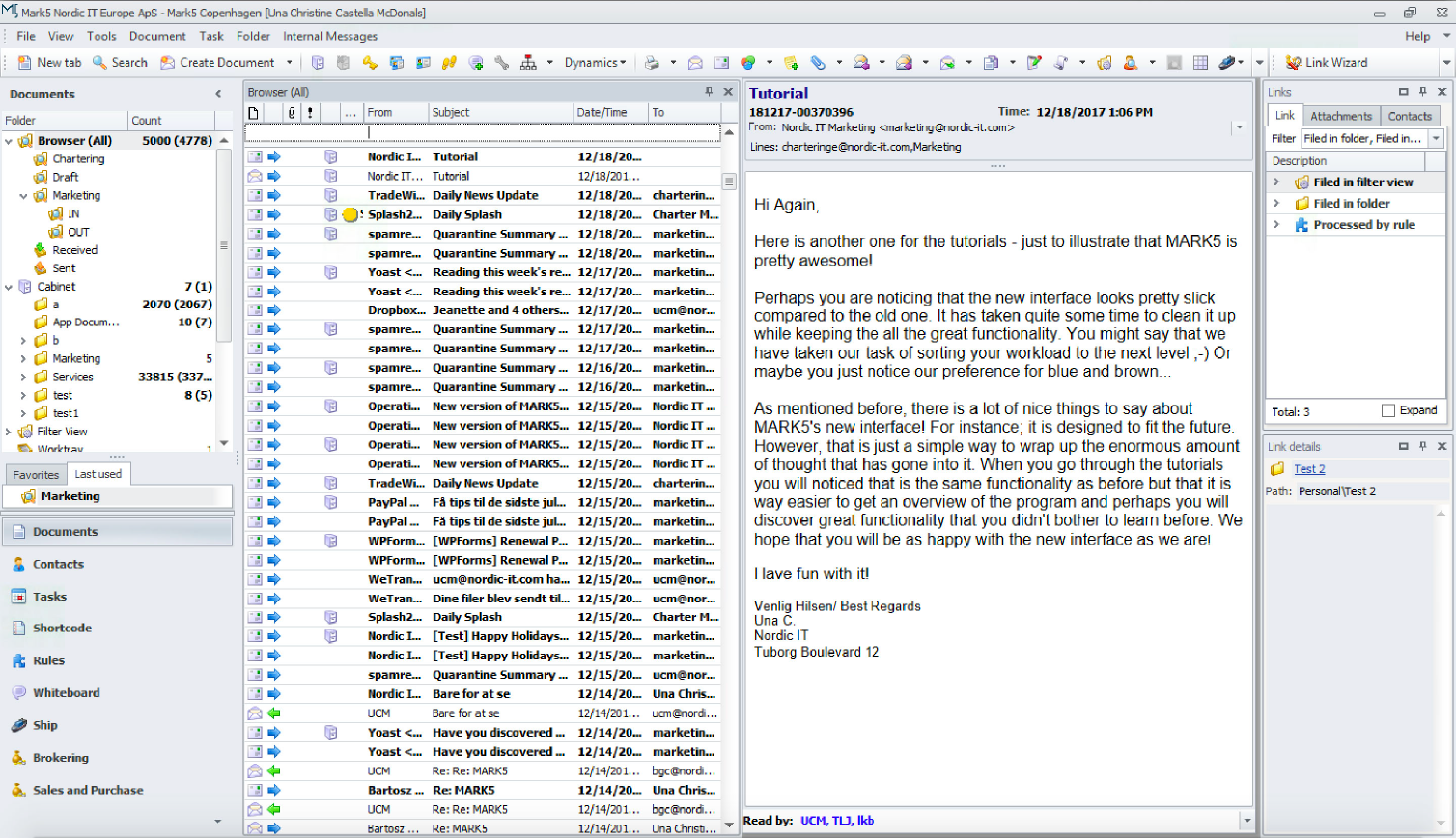
Task: Click the Search toolbar button
Action: [120, 63]
